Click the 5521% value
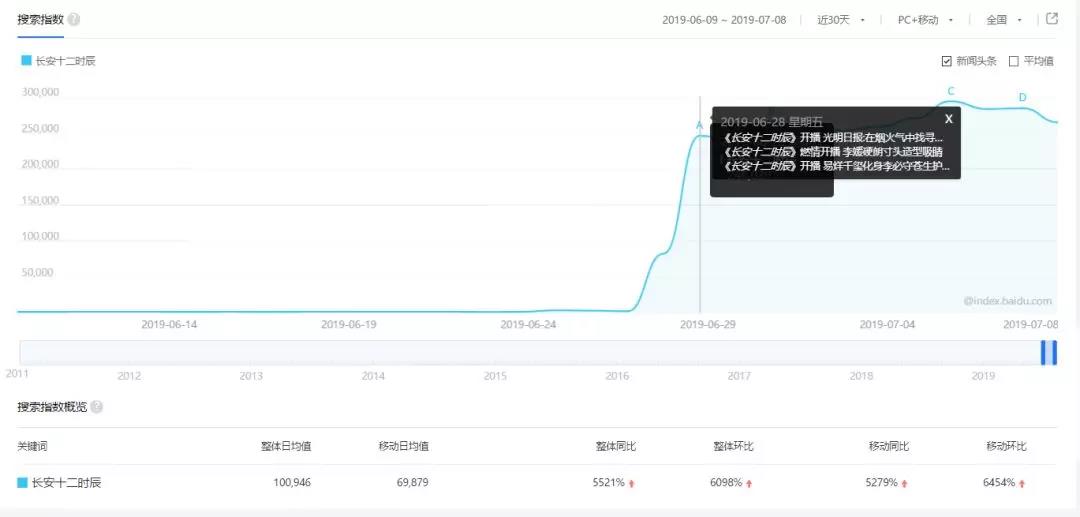Viewport: 1080px width, 517px height. (608, 483)
